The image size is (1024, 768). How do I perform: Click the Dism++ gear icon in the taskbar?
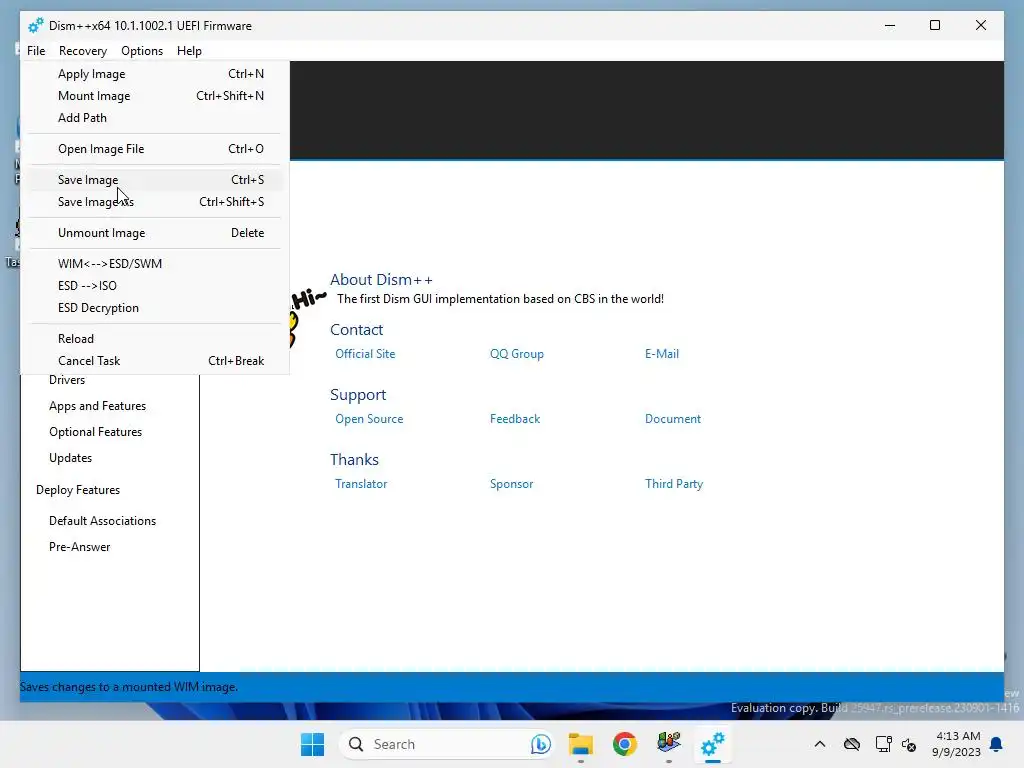coord(712,744)
